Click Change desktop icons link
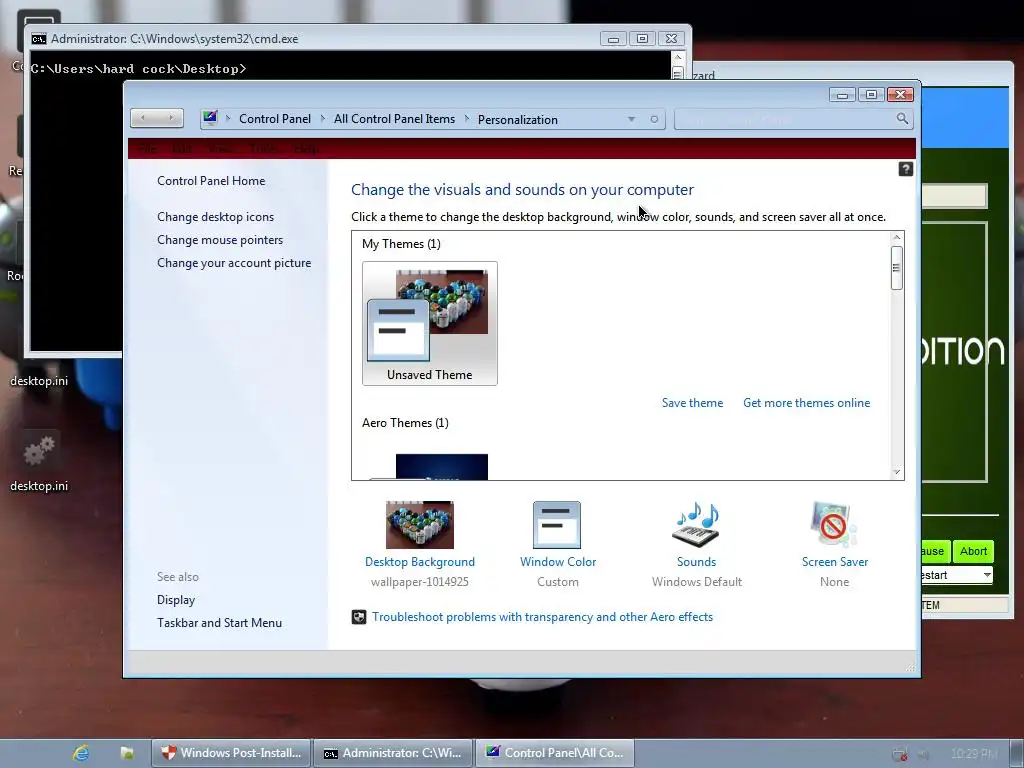 [216, 217]
